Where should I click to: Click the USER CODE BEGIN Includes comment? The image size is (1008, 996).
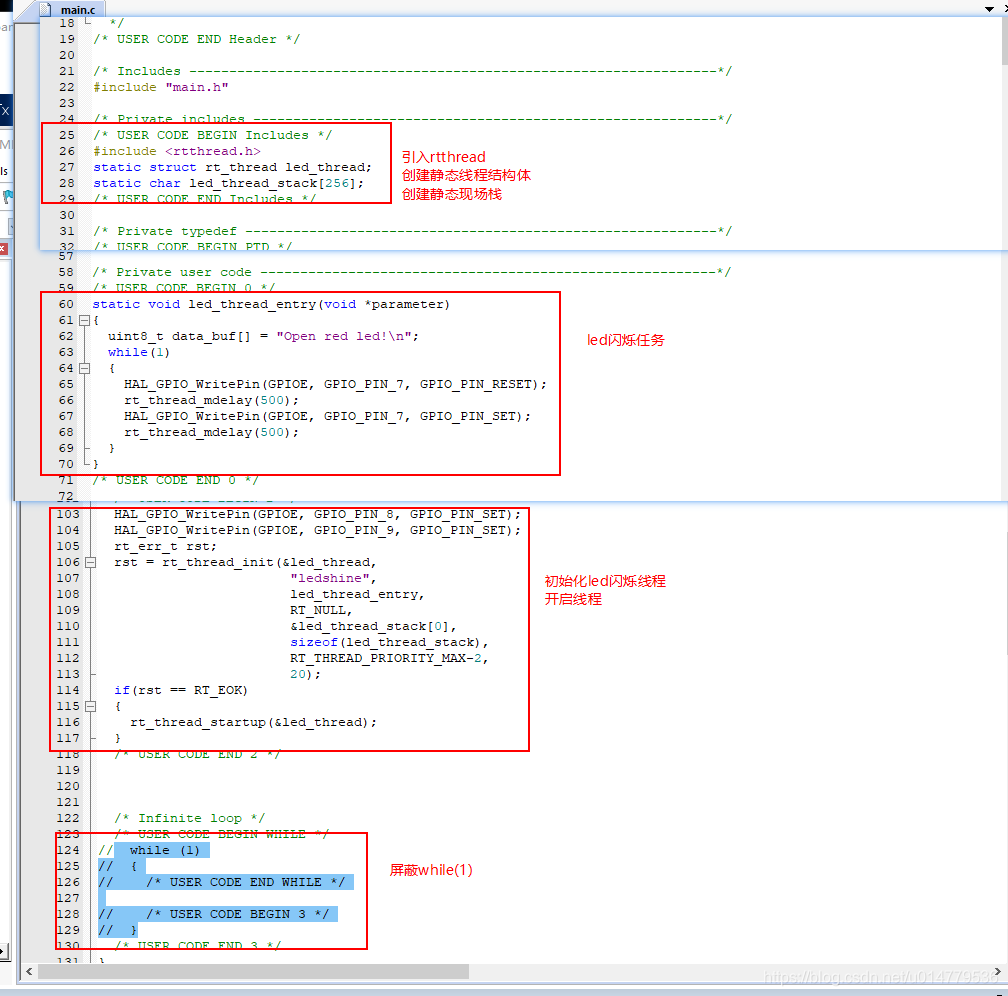pos(213,135)
